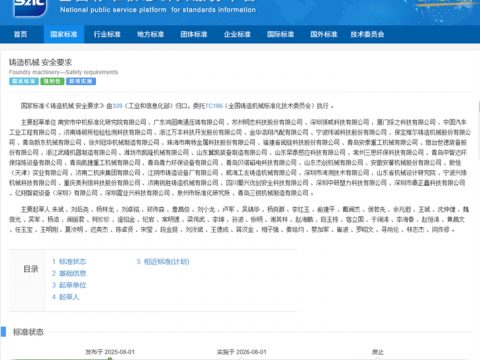The height and width of the screenshot is (360, 480).
Task: Click the 目录 contents label
Action: tap(31, 269)
